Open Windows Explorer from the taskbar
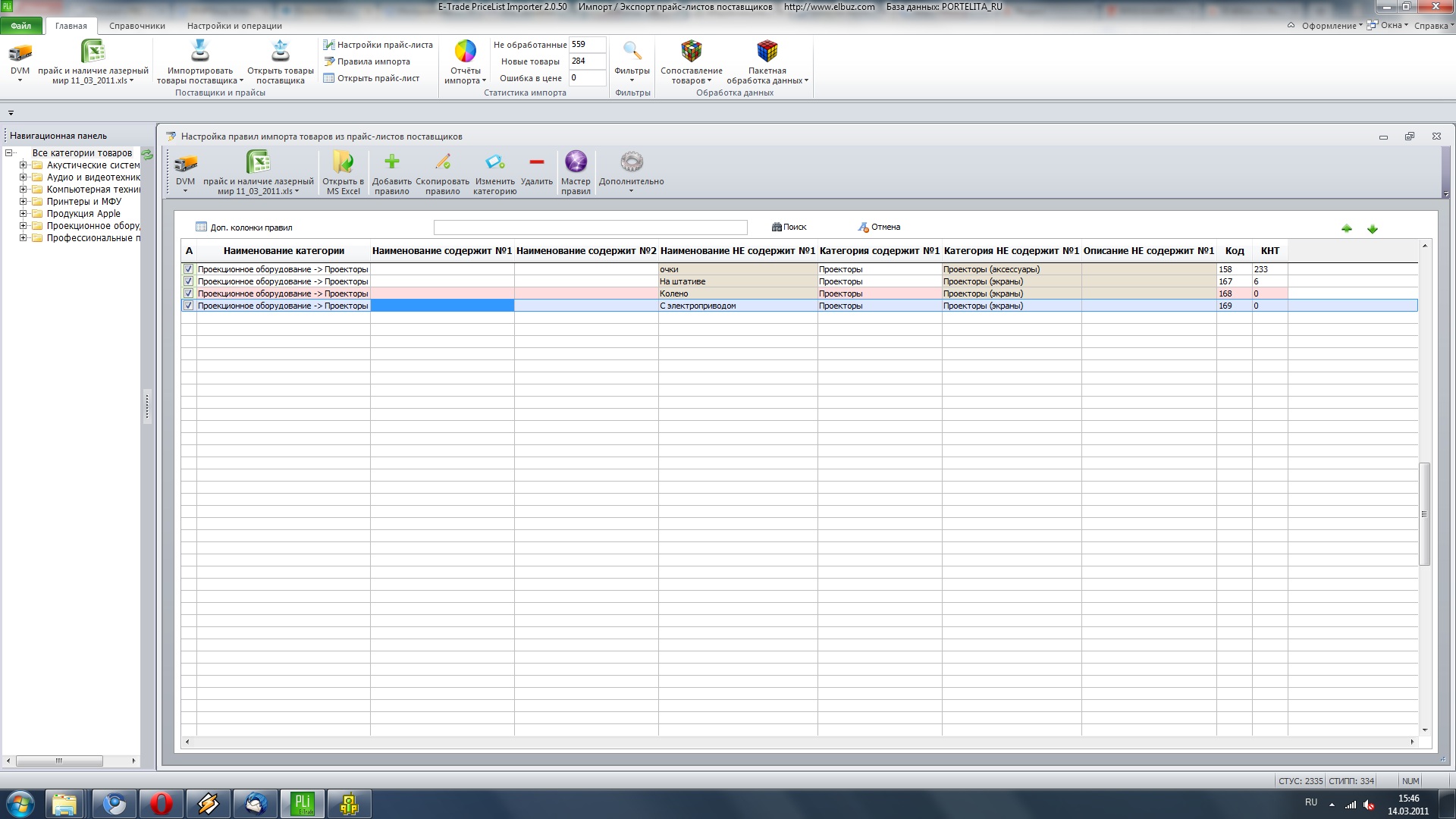The image size is (1456, 819). 65,804
